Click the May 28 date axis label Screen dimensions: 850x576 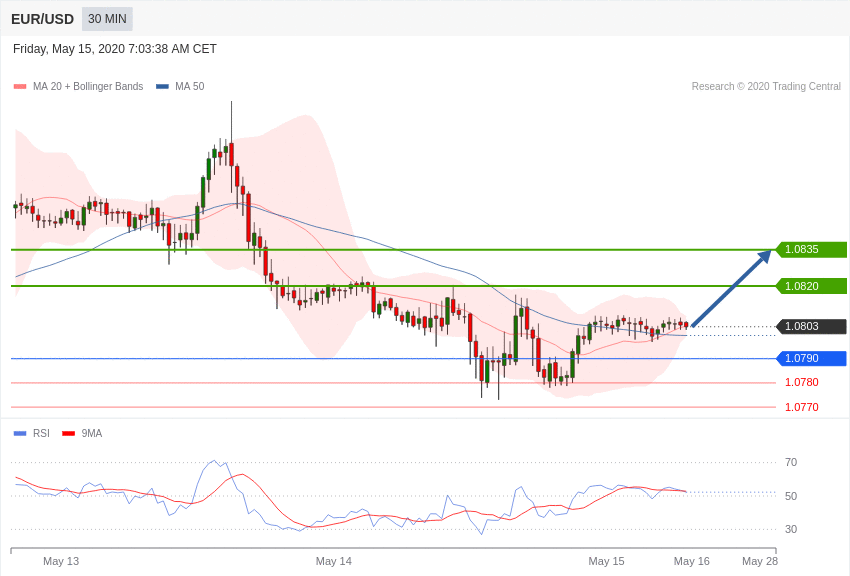click(x=759, y=561)
